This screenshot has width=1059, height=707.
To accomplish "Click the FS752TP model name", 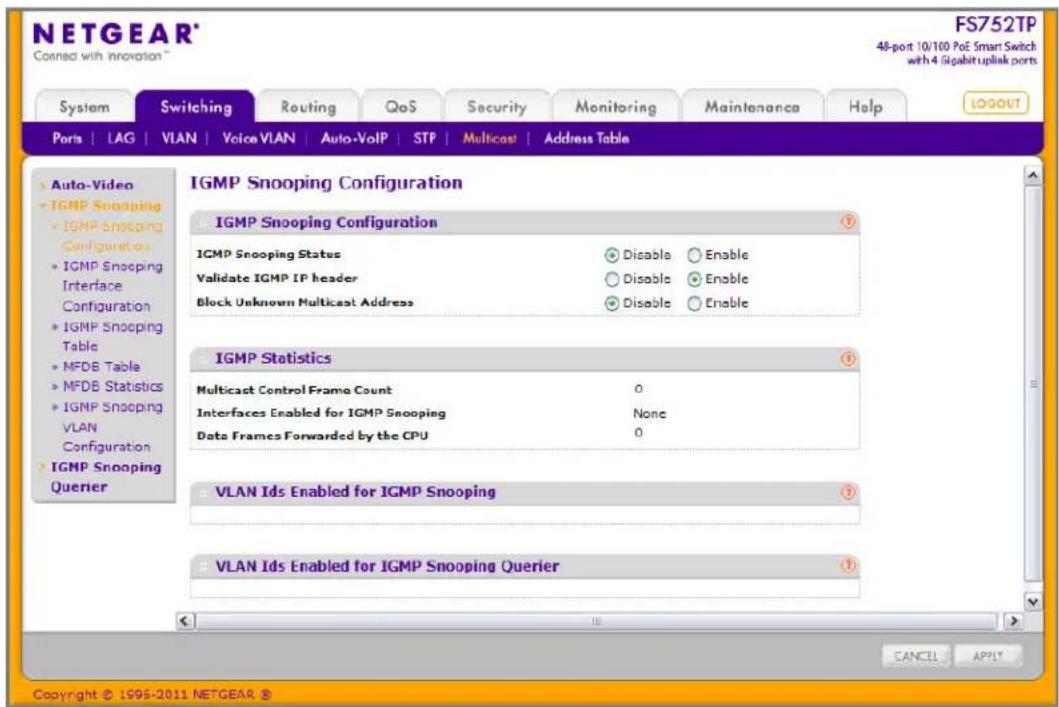I will pos(995,25).
